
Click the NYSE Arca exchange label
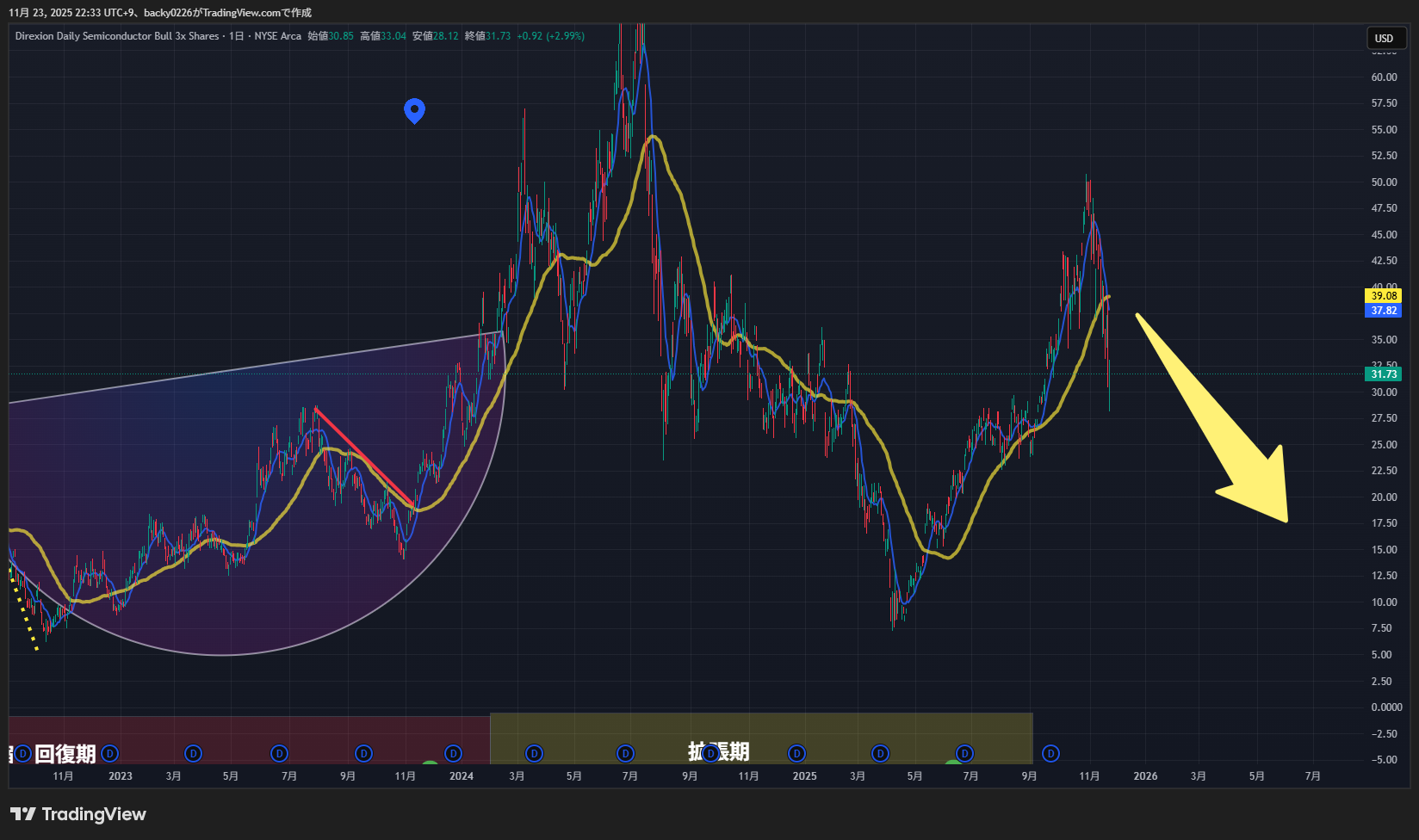[277, 36]
